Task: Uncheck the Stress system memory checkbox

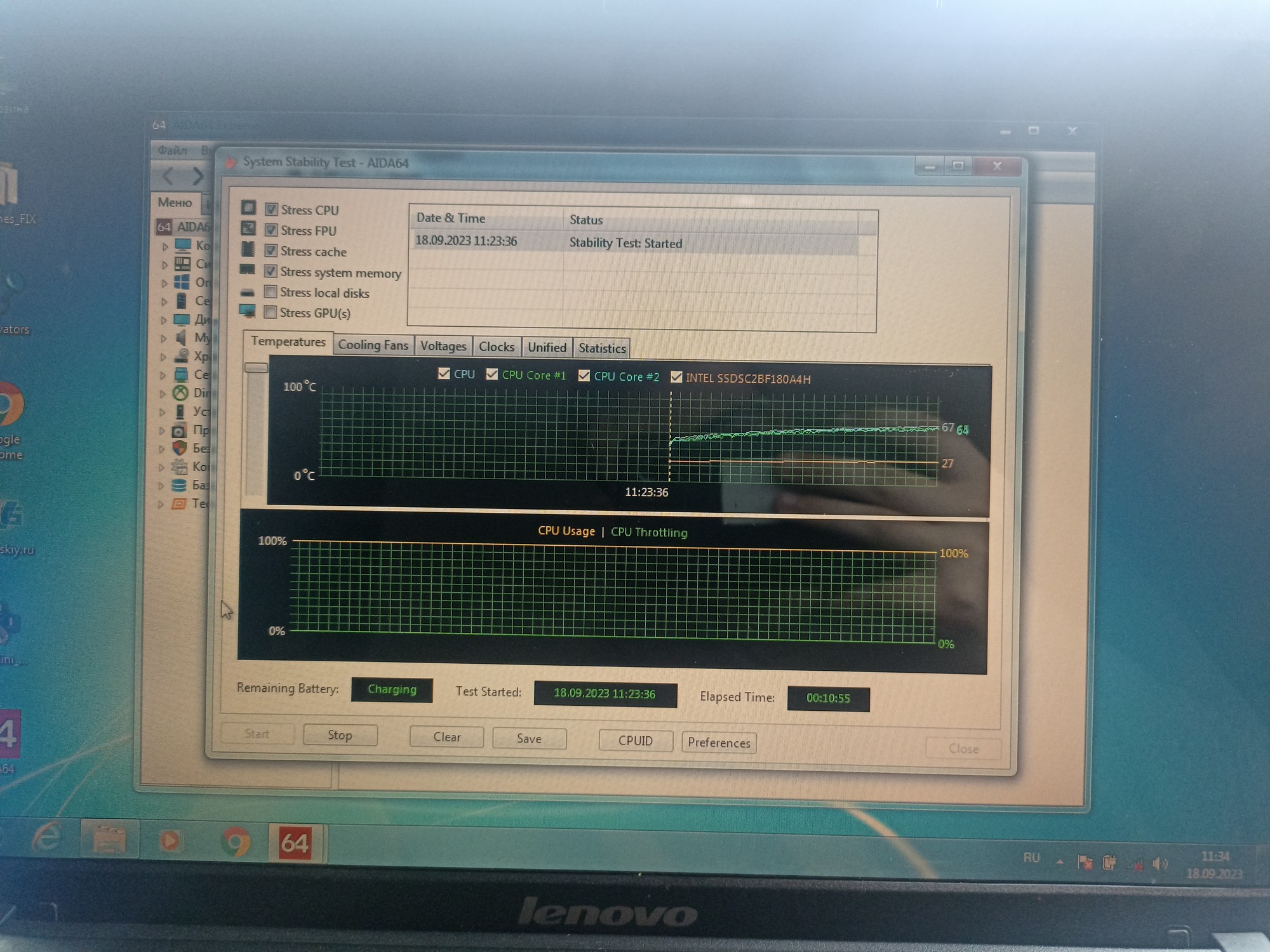Action: (x=271, y=272)
